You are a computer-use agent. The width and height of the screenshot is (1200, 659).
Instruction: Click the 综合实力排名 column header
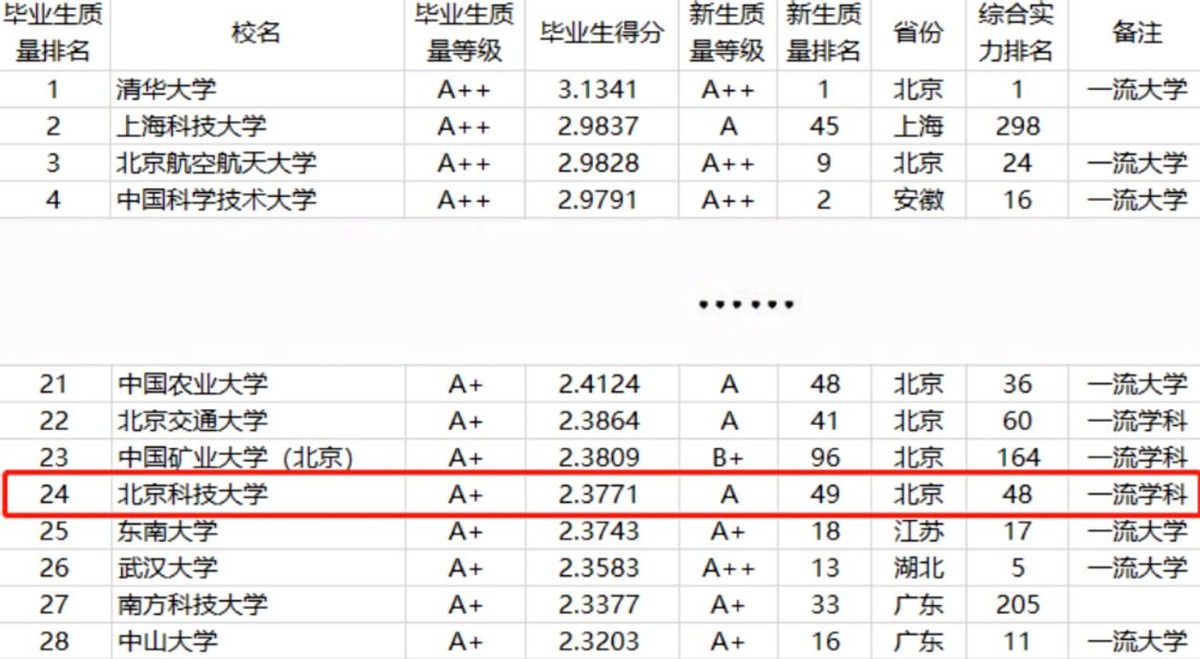coord(1017,32)
